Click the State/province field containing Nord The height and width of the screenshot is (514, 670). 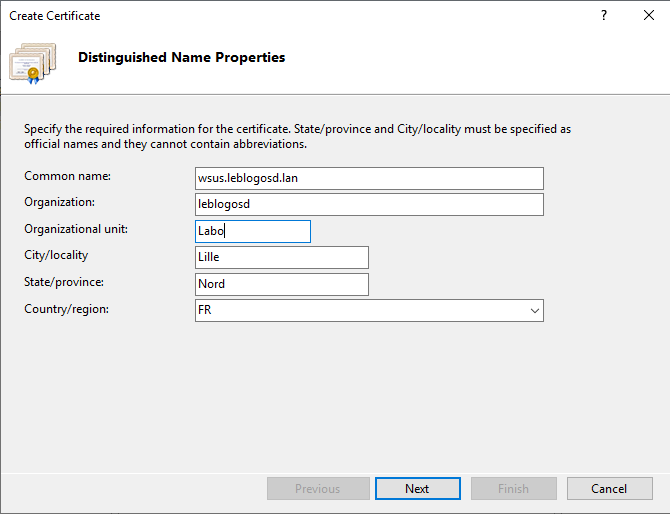click(x=282, y=284)
